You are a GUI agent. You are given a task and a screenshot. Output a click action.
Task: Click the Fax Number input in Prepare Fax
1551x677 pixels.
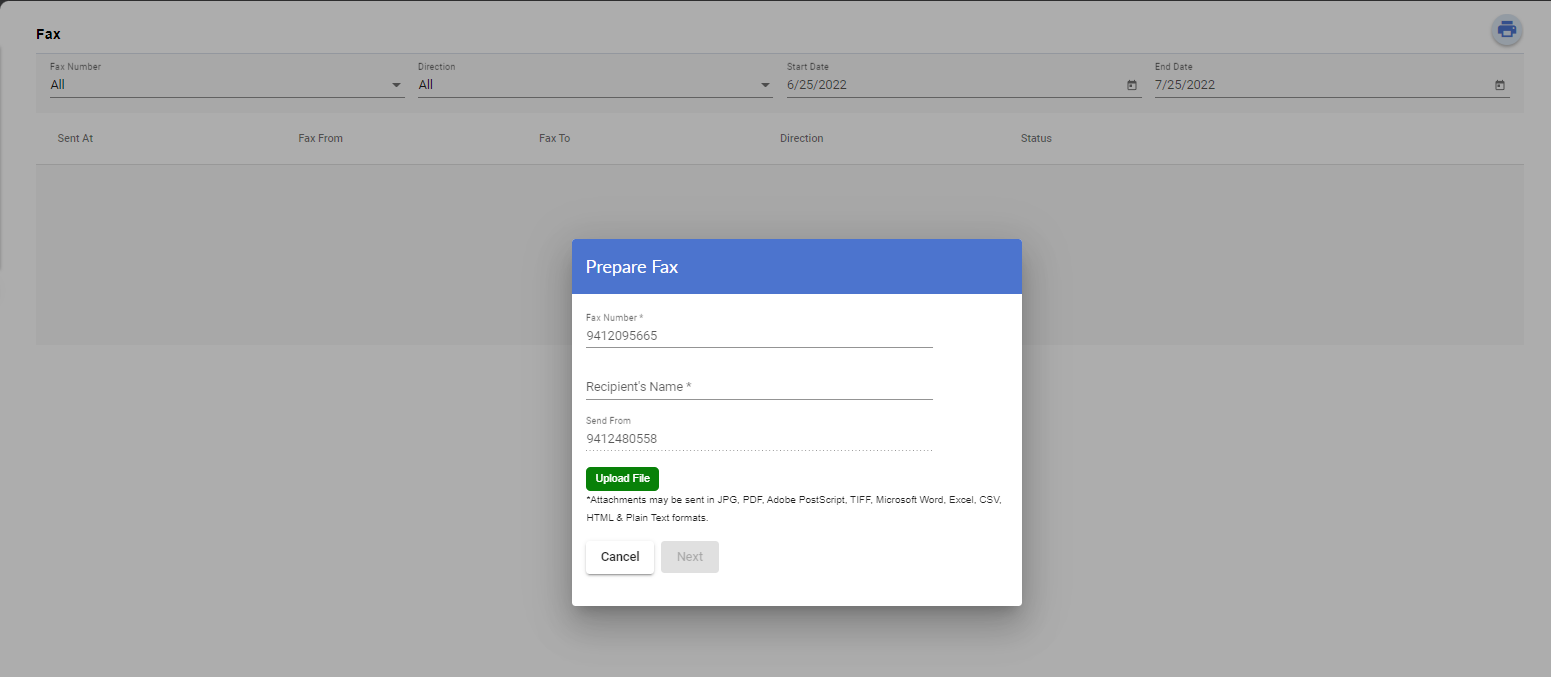coord(759,336)
